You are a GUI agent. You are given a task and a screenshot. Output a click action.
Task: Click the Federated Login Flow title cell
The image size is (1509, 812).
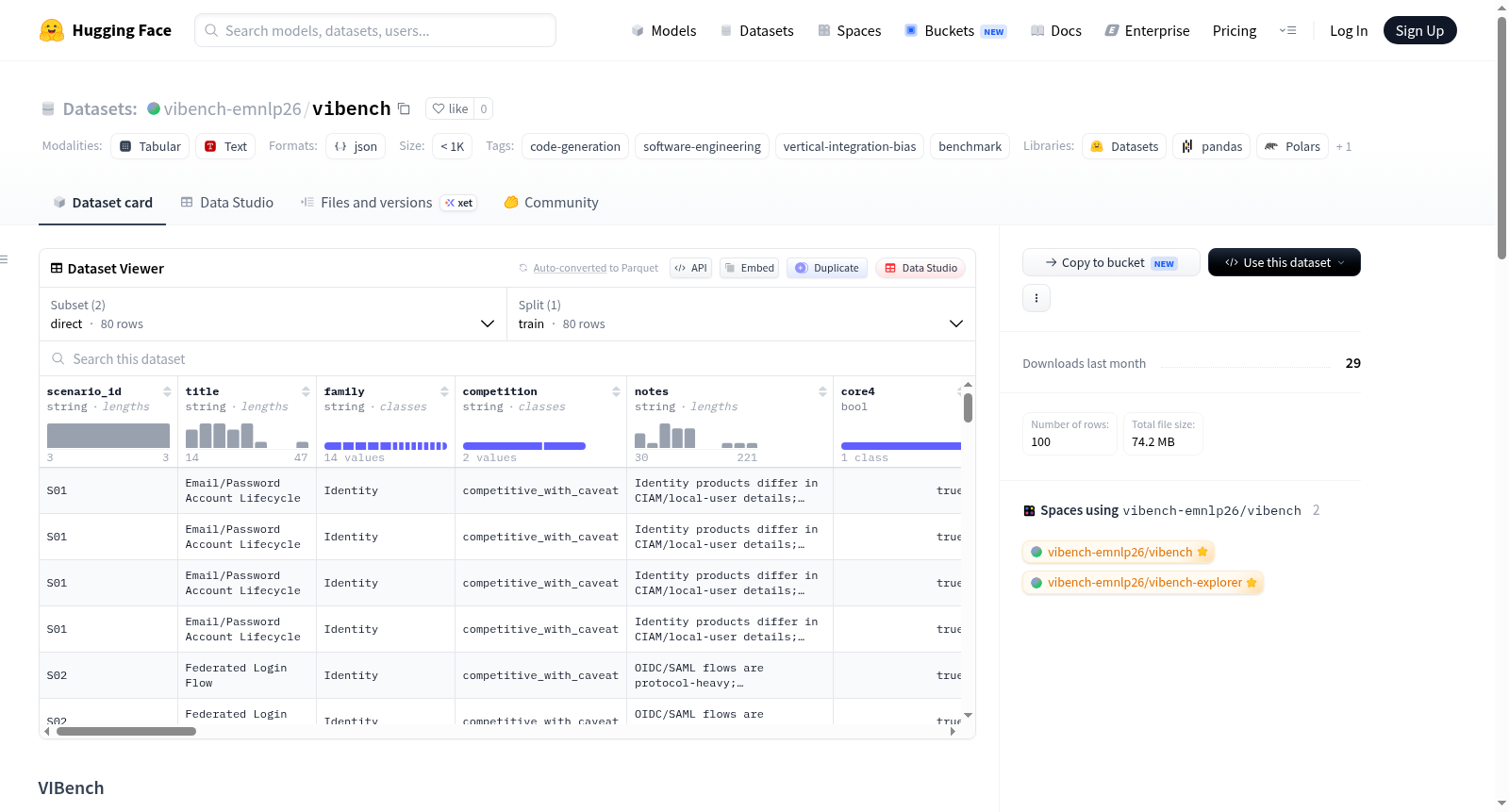coord(247,675)
